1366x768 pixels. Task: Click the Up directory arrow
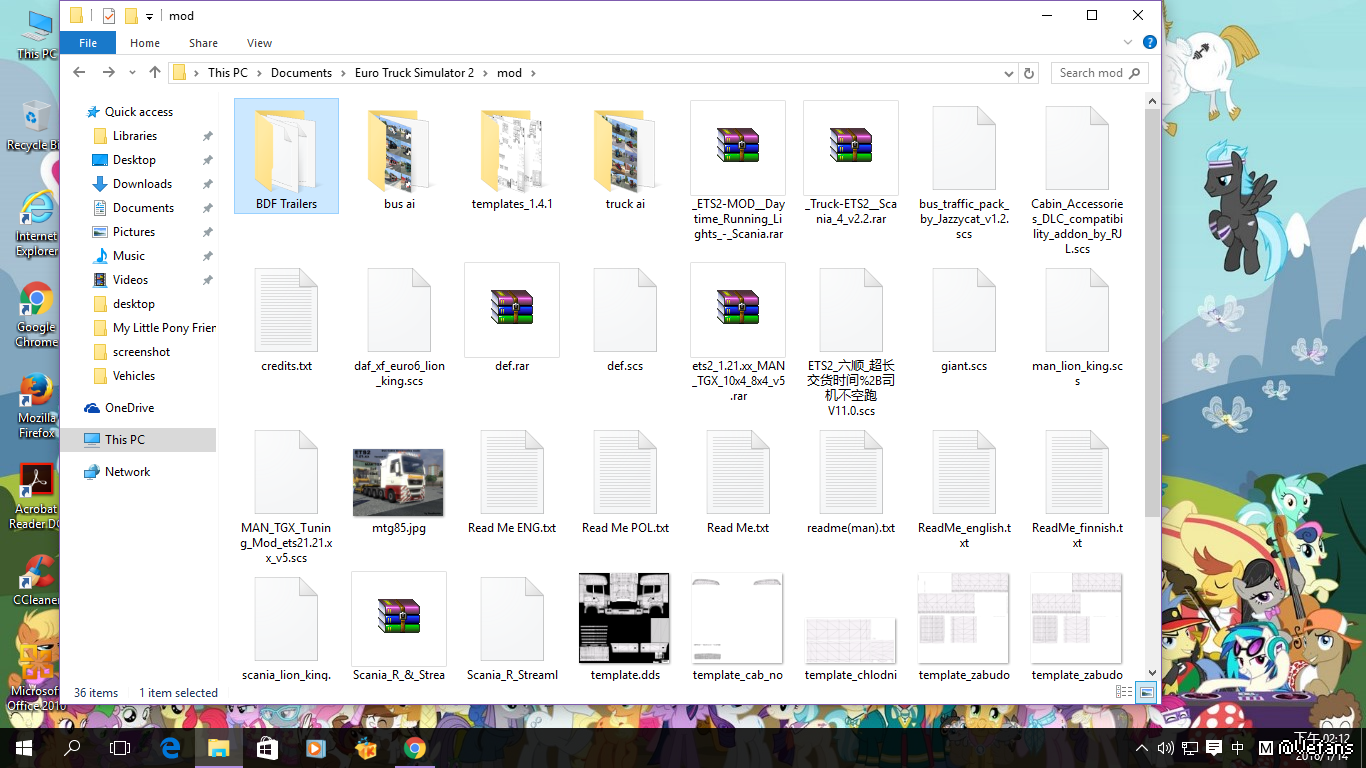coord(155,73)
